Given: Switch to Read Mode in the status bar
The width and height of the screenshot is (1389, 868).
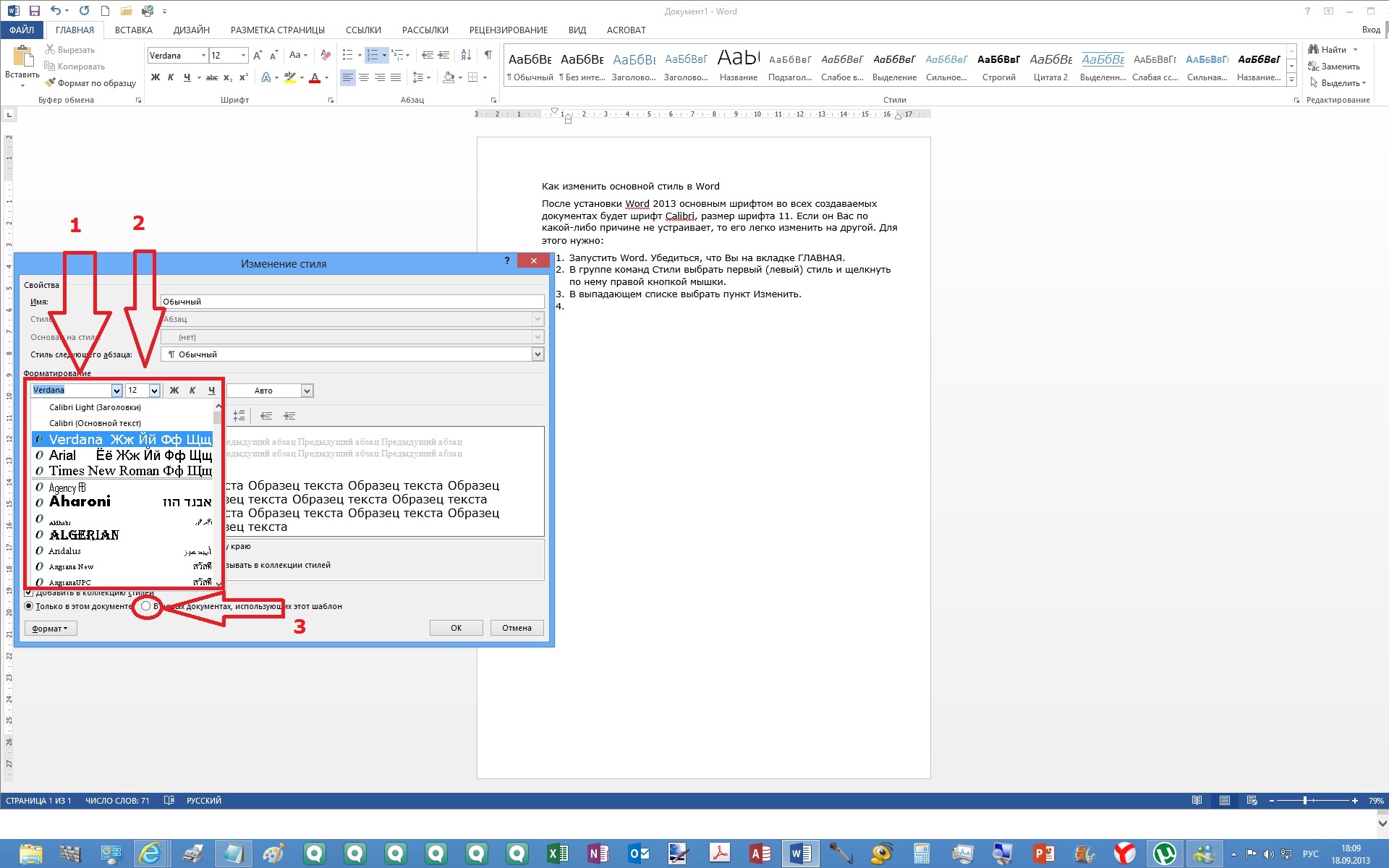Looking at the screenshot, I should (x=1197, y=801).
